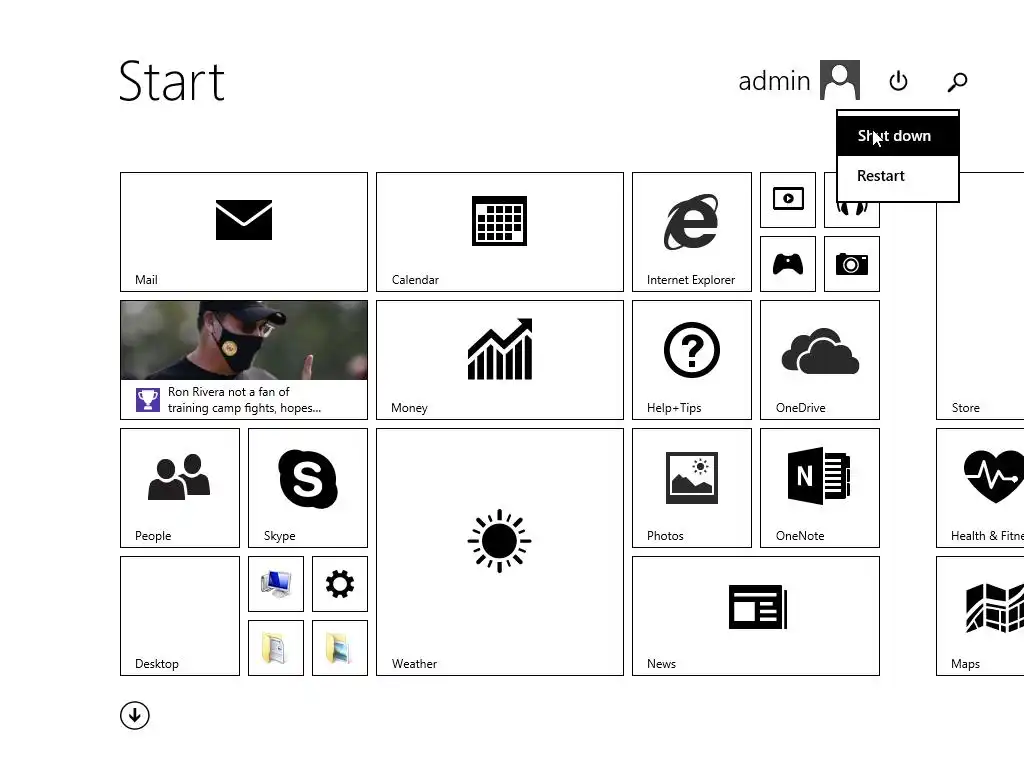The image size is (1024, 768).
Task: Click the search magnifier icon
Action: tap(957, 82)
